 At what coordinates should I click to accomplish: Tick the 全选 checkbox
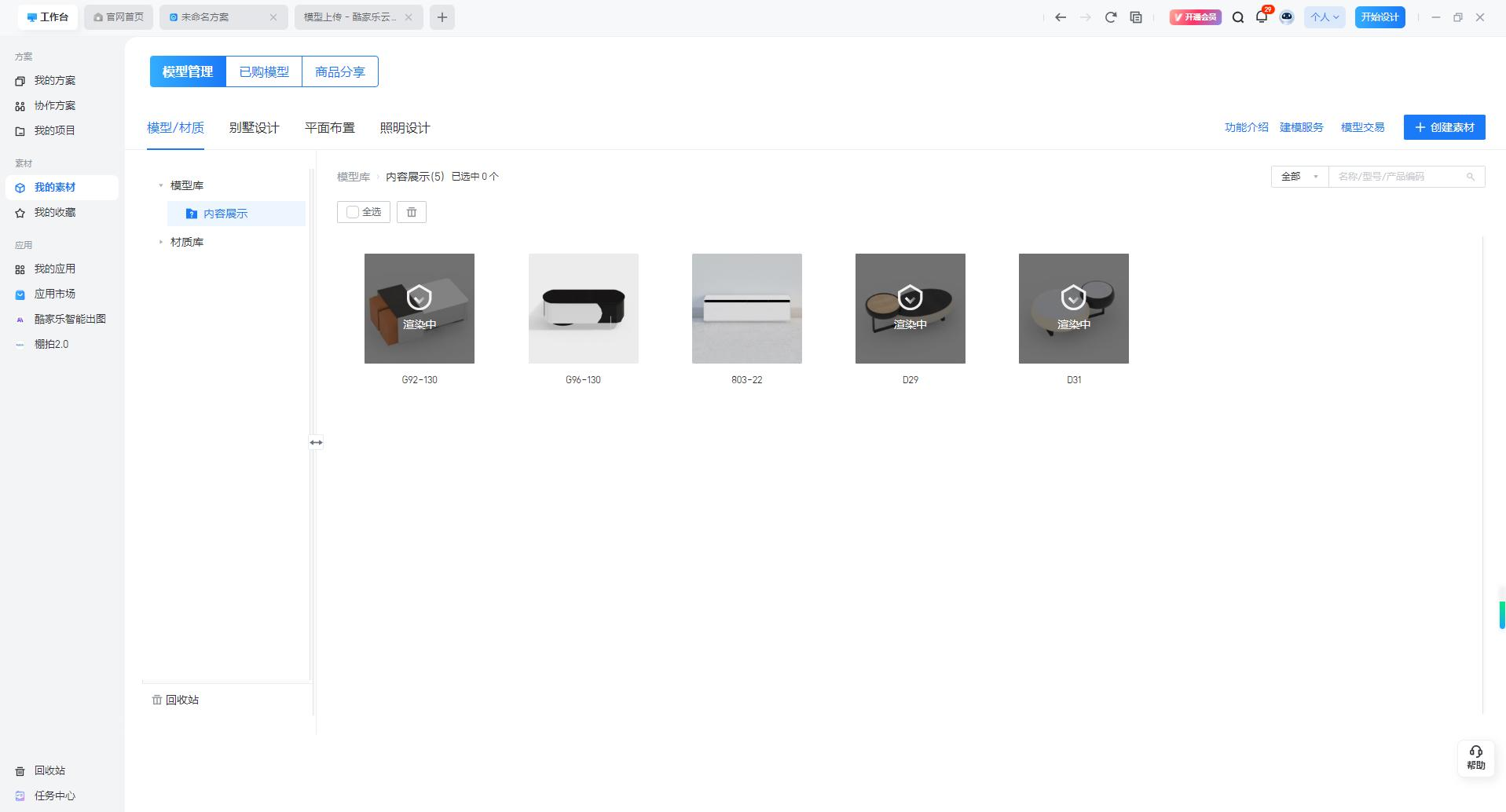coord(353,212)
